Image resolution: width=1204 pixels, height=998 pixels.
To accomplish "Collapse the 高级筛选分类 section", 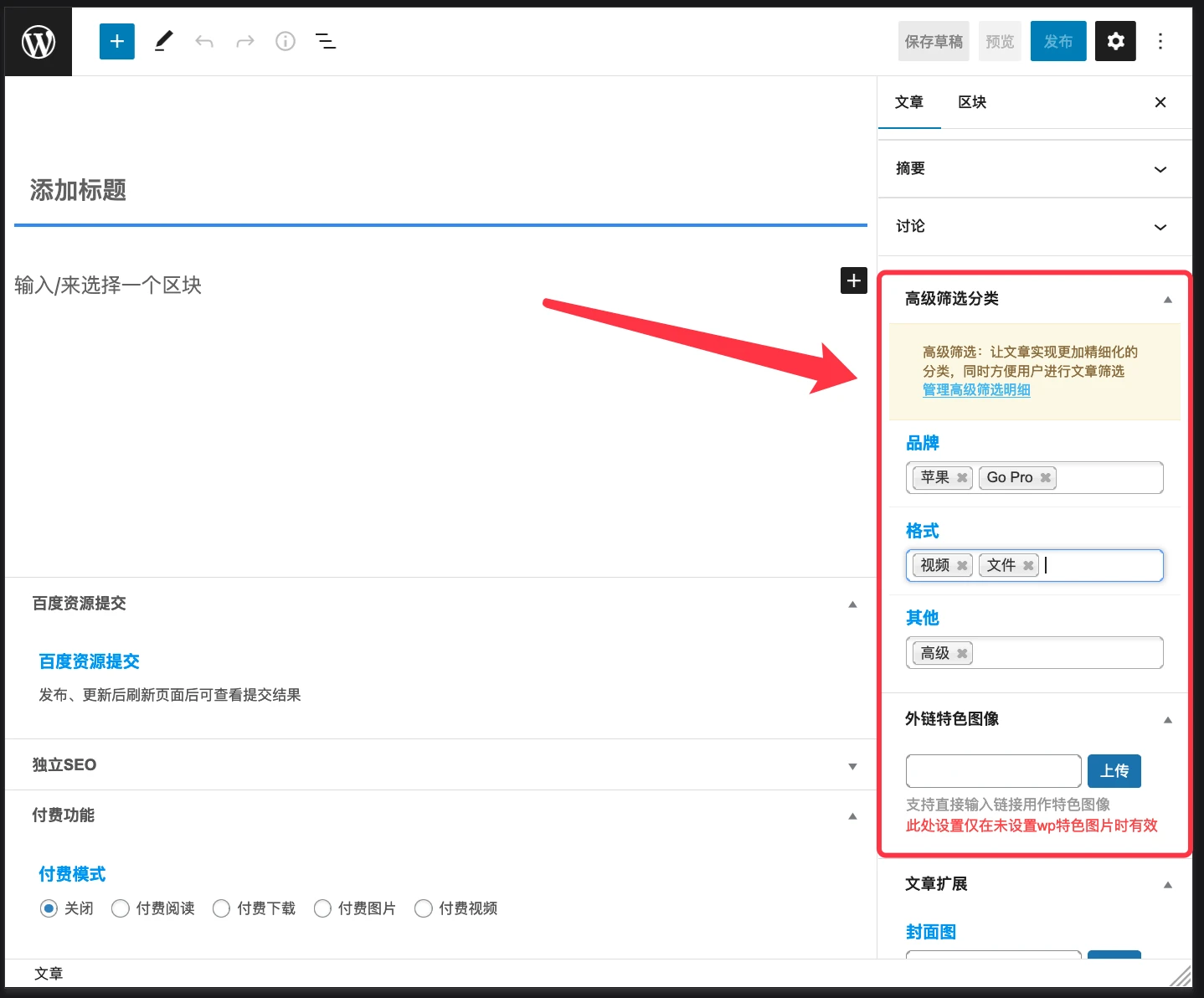I will tap(1168, 299).
